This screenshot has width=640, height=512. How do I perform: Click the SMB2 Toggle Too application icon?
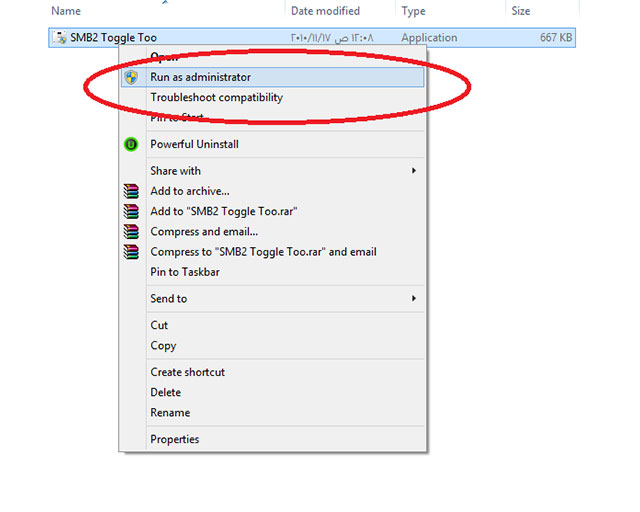[x=60, y=37]
